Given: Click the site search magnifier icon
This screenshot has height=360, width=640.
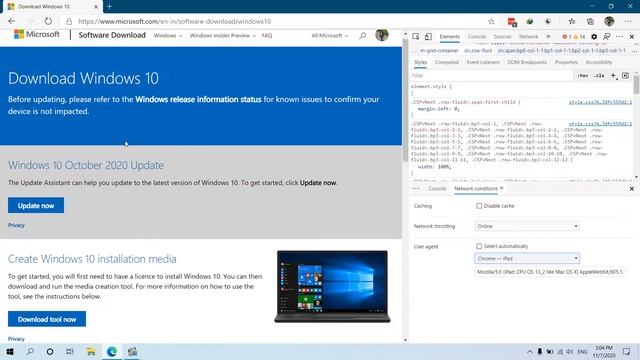Looking at the screenshot, I should pos(362,36).
